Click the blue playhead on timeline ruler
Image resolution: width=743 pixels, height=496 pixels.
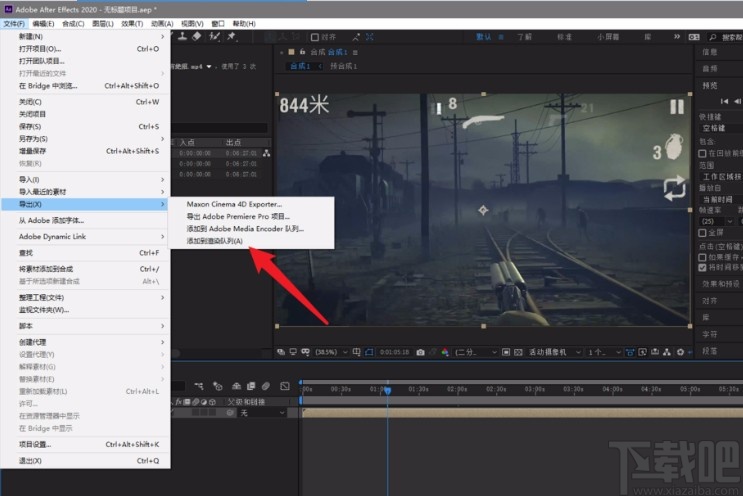(387, 389)
